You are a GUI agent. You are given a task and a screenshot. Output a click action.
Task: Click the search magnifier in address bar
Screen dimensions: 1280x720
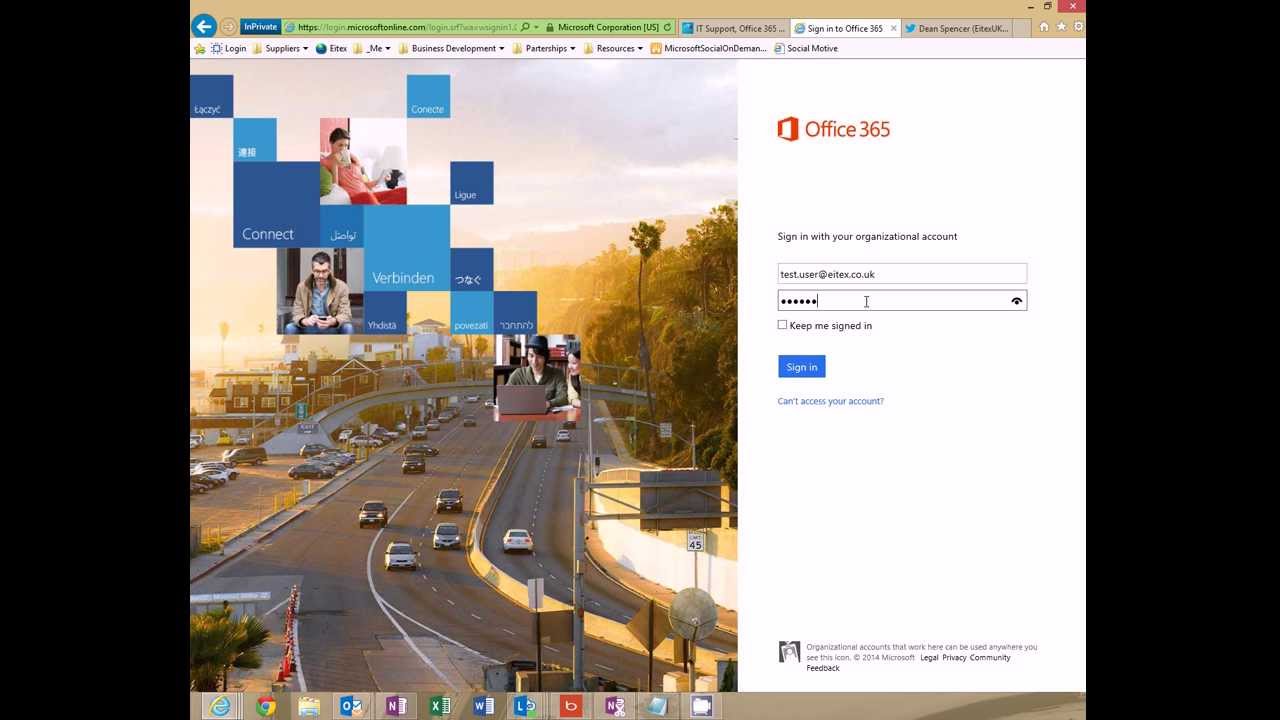click(x=525, y=28)
